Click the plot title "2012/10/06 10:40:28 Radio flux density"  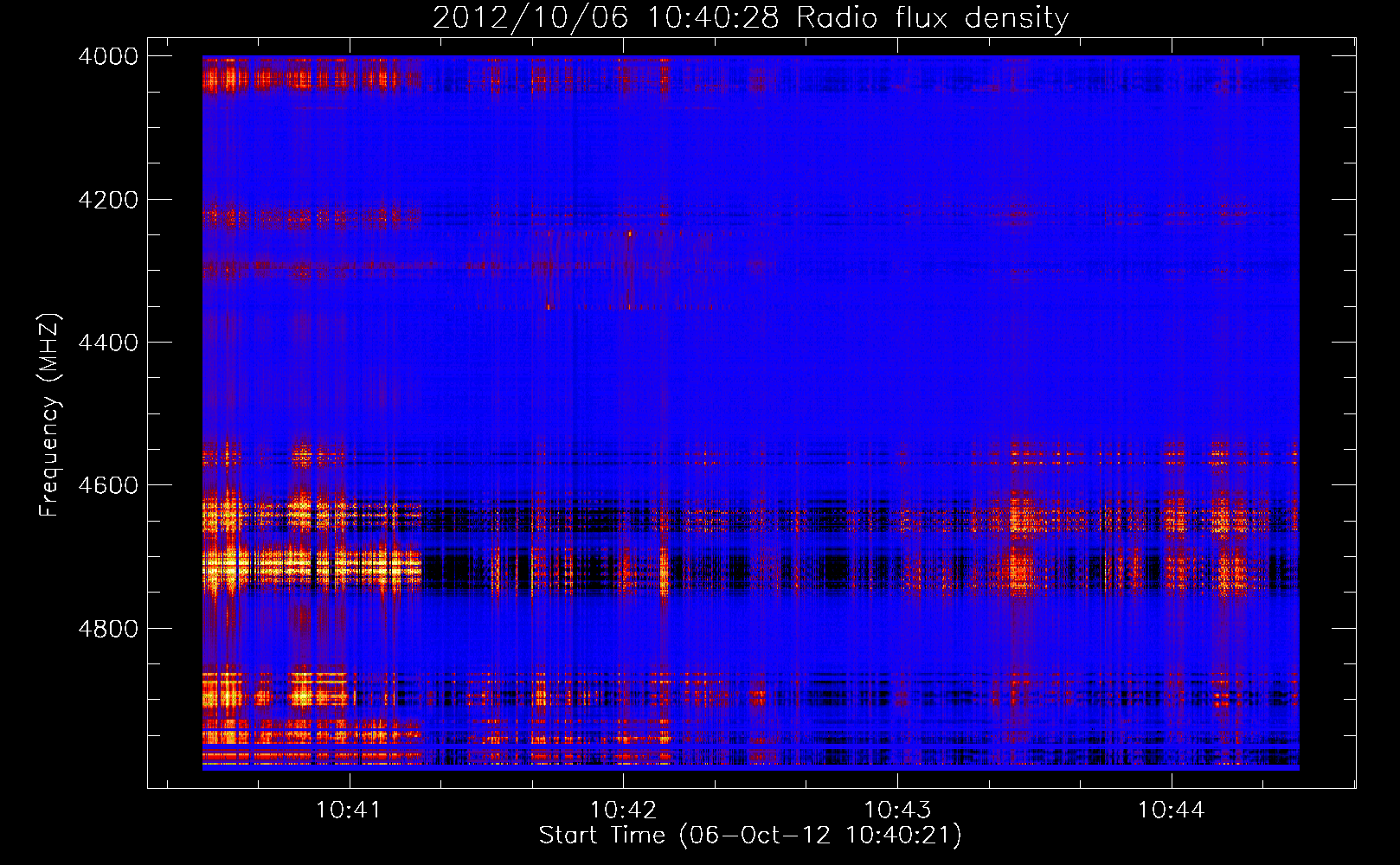(x=750, y=18)
